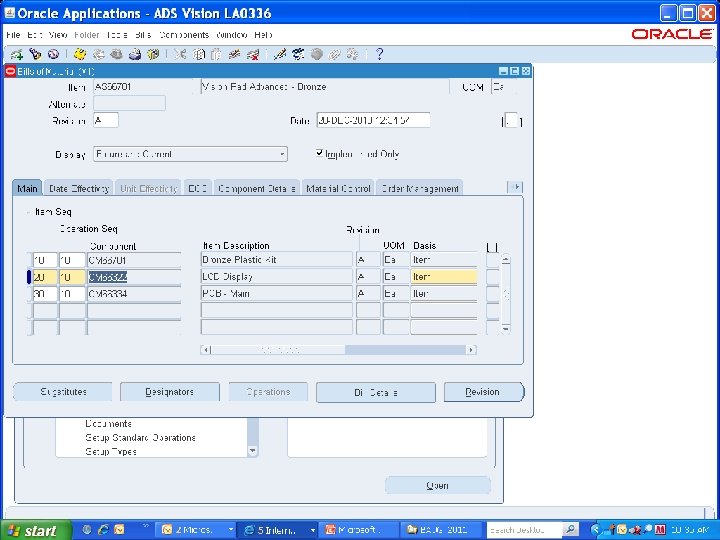Switch to the Date Effectivity tab
Image resolution: width=720 pixels, height=540 pixels.
pos(79,188)
